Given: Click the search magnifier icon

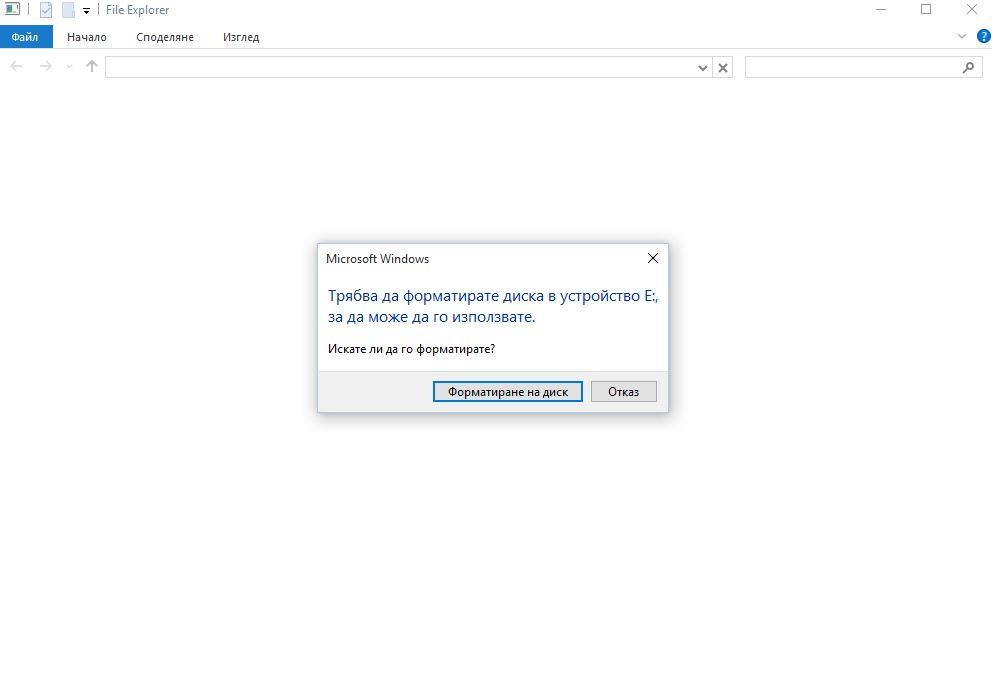Looking at the screenshot, I should click(x=968, y=67).
